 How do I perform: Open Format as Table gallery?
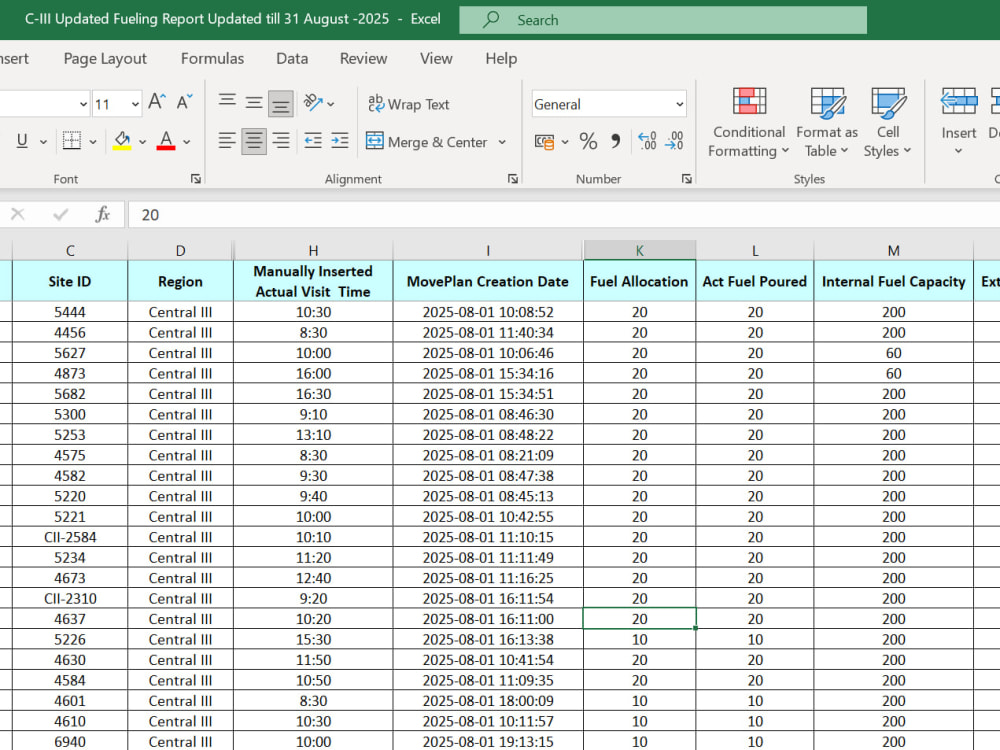click(827, 122)
